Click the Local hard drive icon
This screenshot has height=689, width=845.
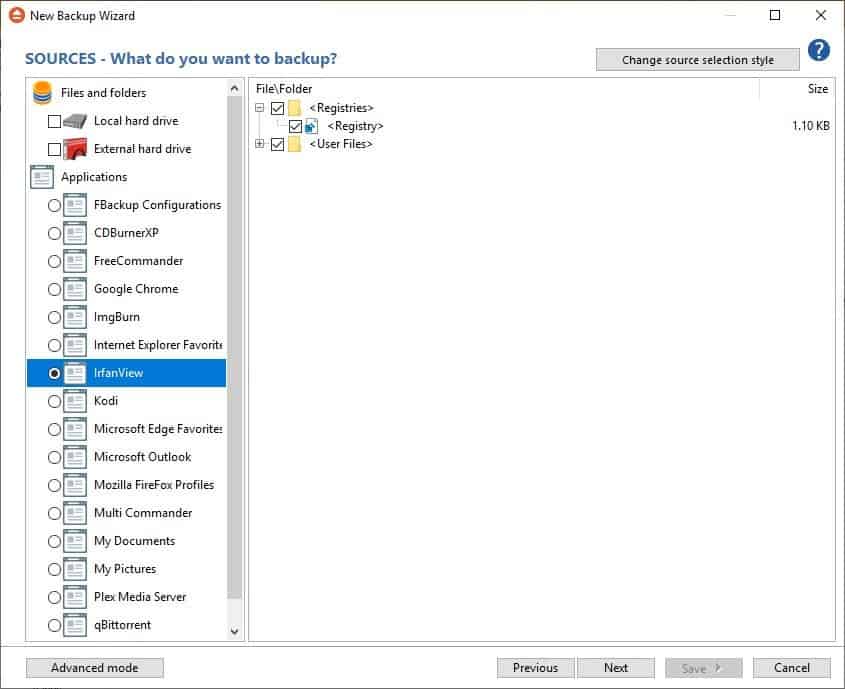click(75, 121)
